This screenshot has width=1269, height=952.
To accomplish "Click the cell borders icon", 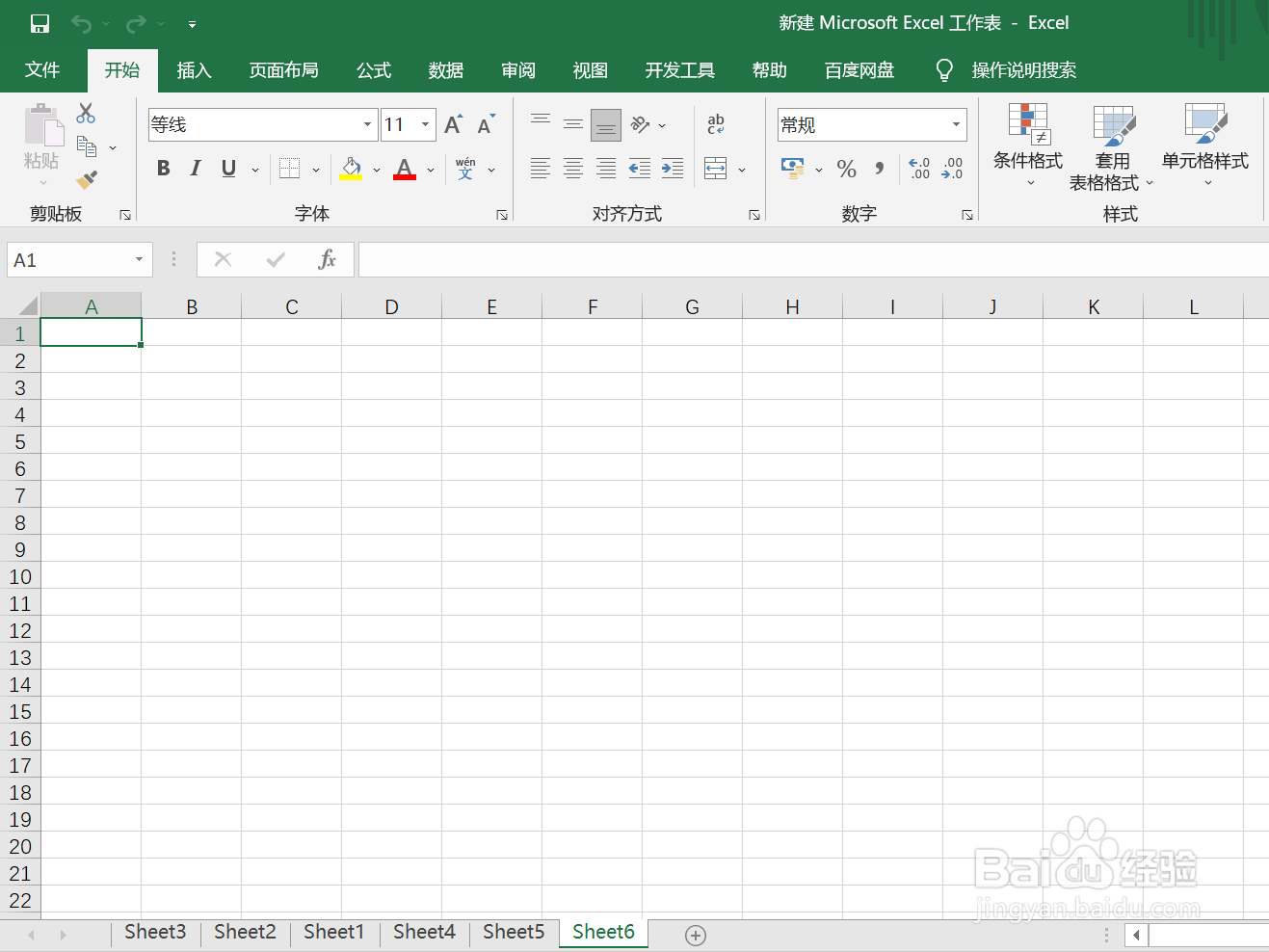I will (289, 169).
